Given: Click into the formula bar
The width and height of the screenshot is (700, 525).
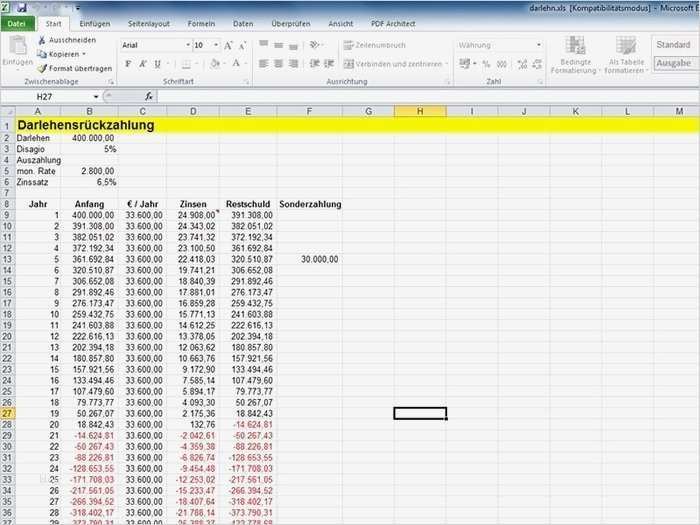Looking at the screenshot, I should coord(428,96).
